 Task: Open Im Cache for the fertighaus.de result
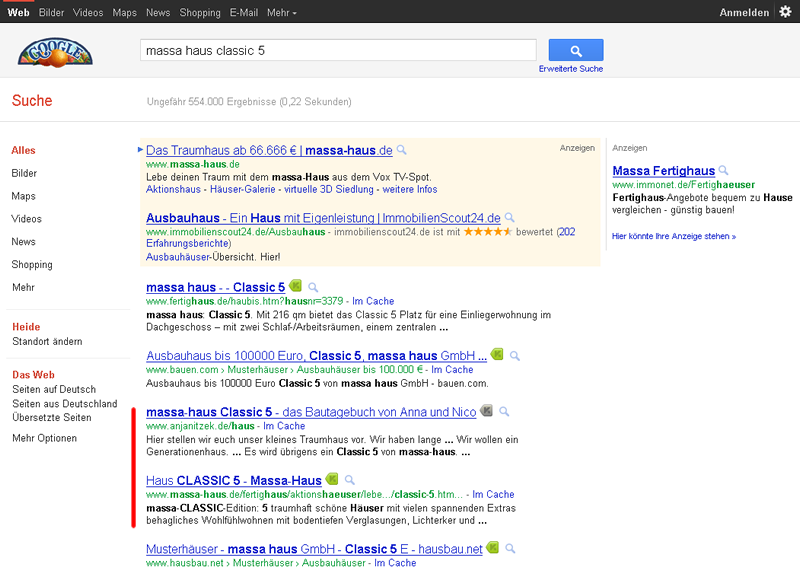point(373,301)
